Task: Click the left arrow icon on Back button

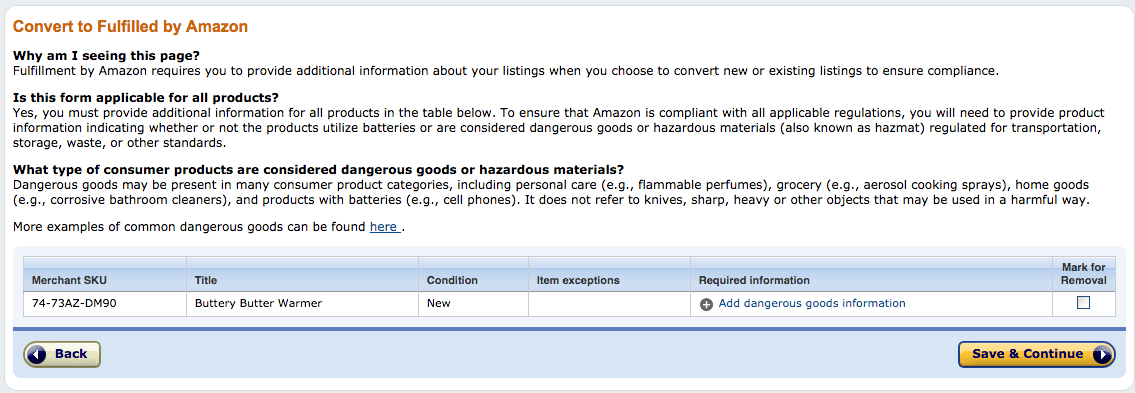Action: (38, 354)
